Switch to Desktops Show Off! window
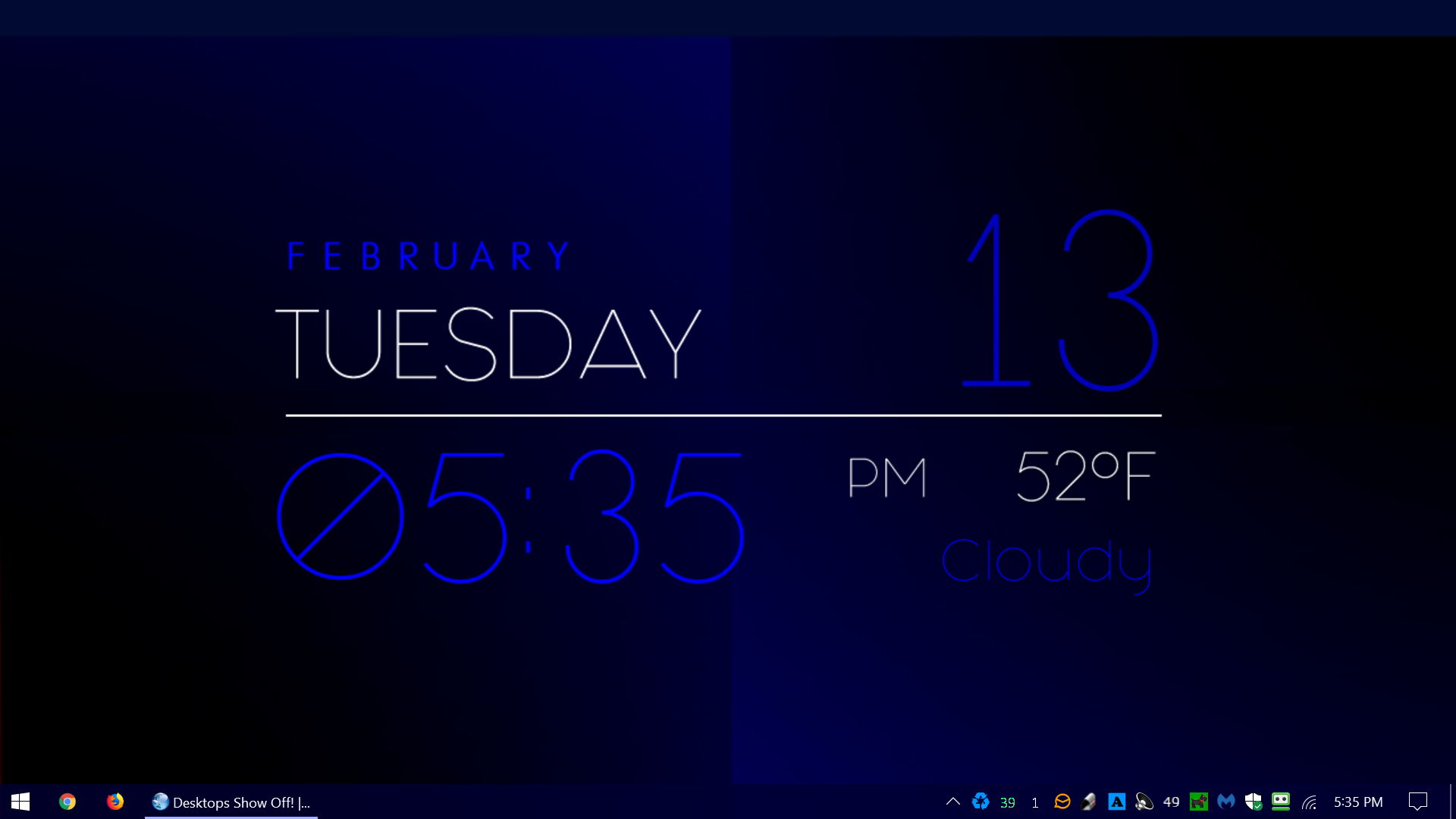Image resolution: width=1456 pixels, height=819 pixels. pos(231,802)
